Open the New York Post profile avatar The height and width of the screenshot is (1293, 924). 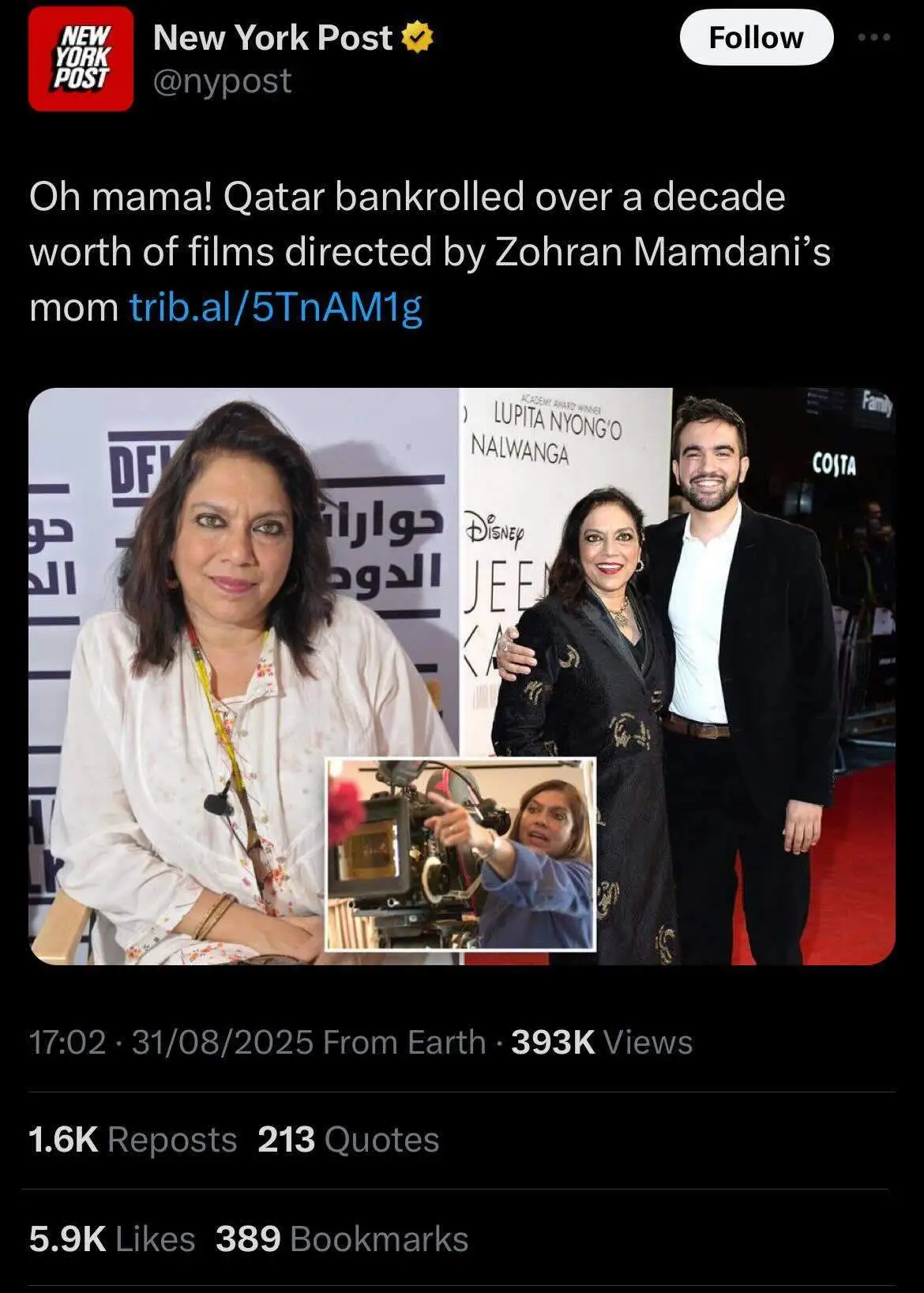[x=81, y=58]
